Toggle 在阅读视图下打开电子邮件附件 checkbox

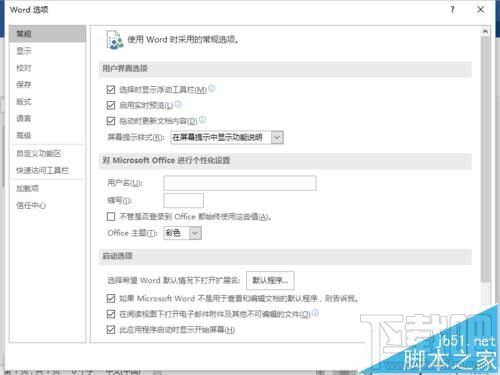click(x=111, y=314)
